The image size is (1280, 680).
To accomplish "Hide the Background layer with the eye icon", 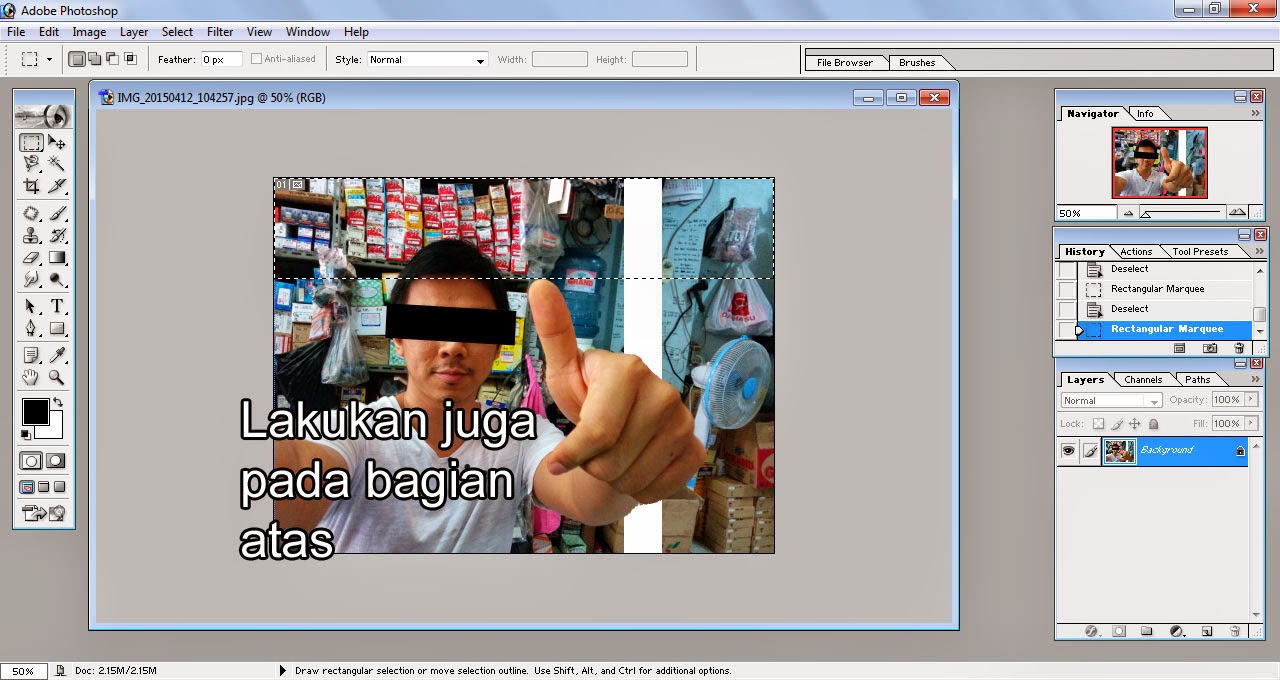I will coord(1068,451).
